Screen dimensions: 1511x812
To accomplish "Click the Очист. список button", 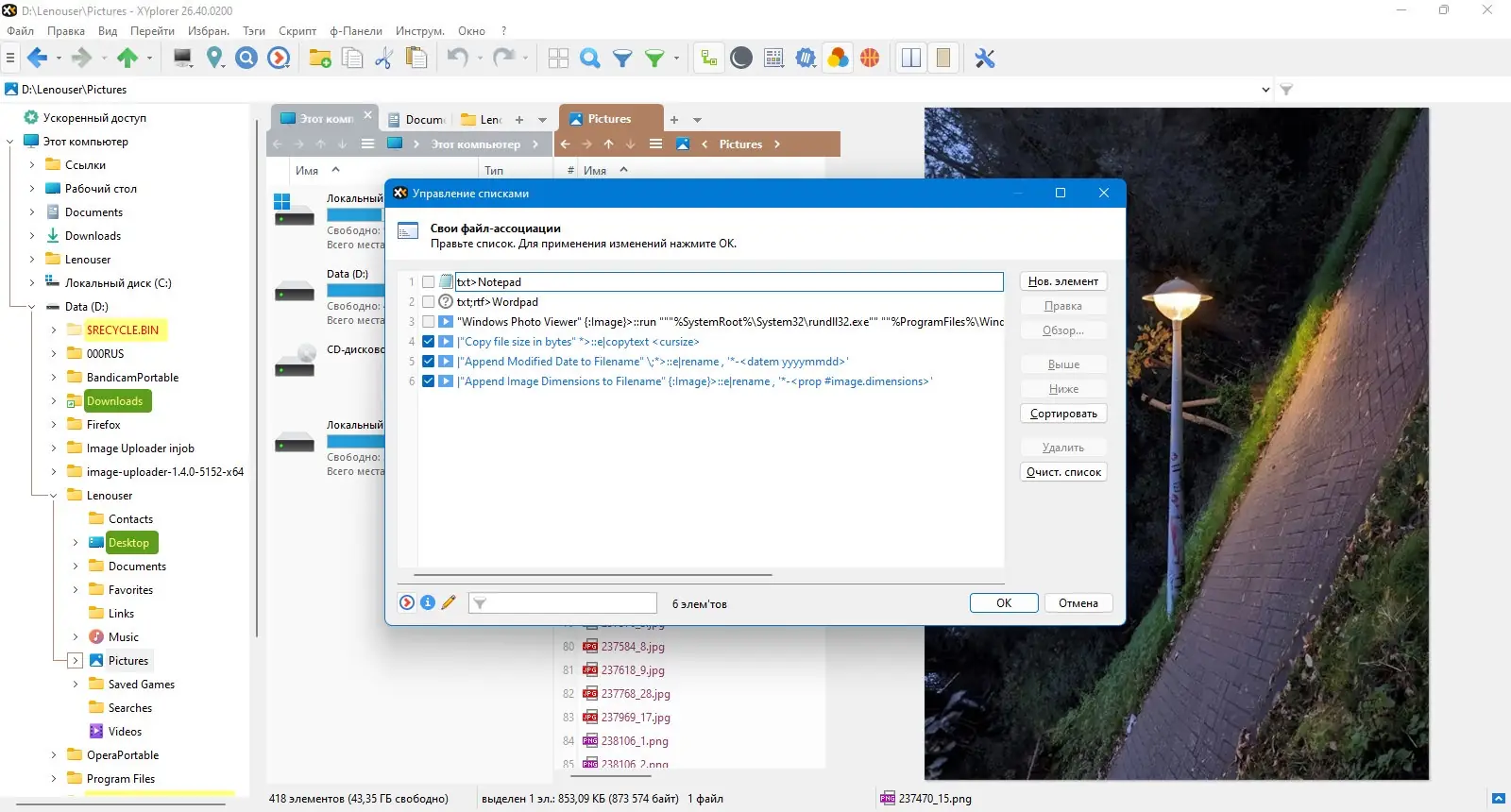I will [1063, 472].
